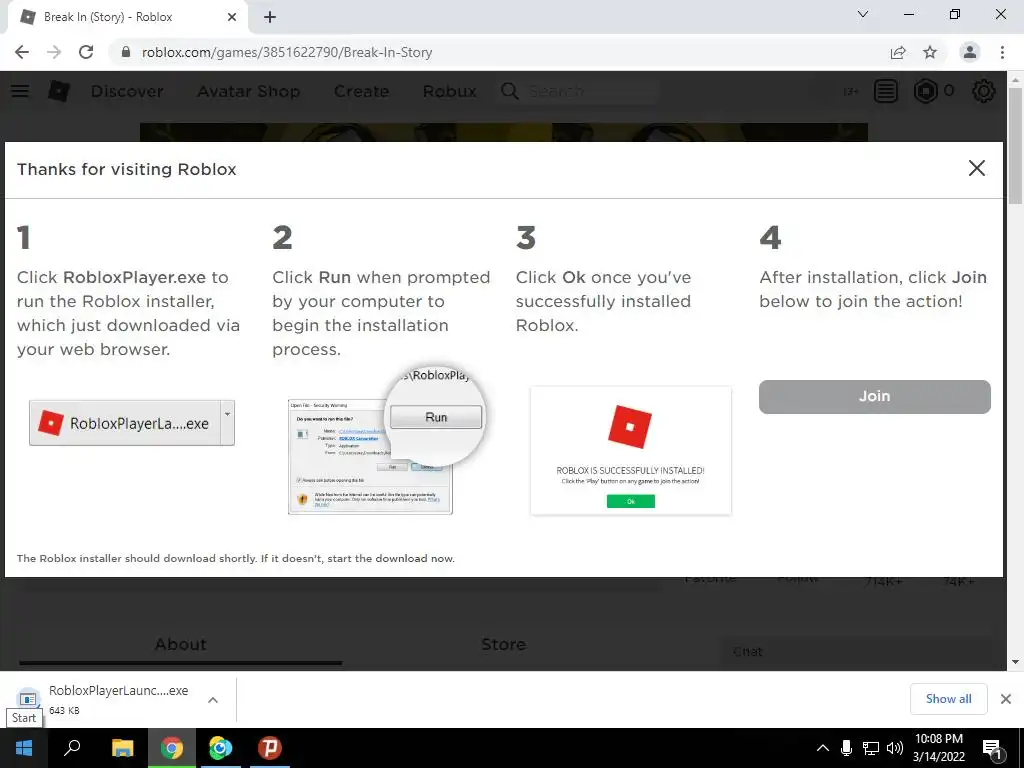Close the downloads bar
Viewport: 1024px width, 768px height.
[x=1006, y=699]
